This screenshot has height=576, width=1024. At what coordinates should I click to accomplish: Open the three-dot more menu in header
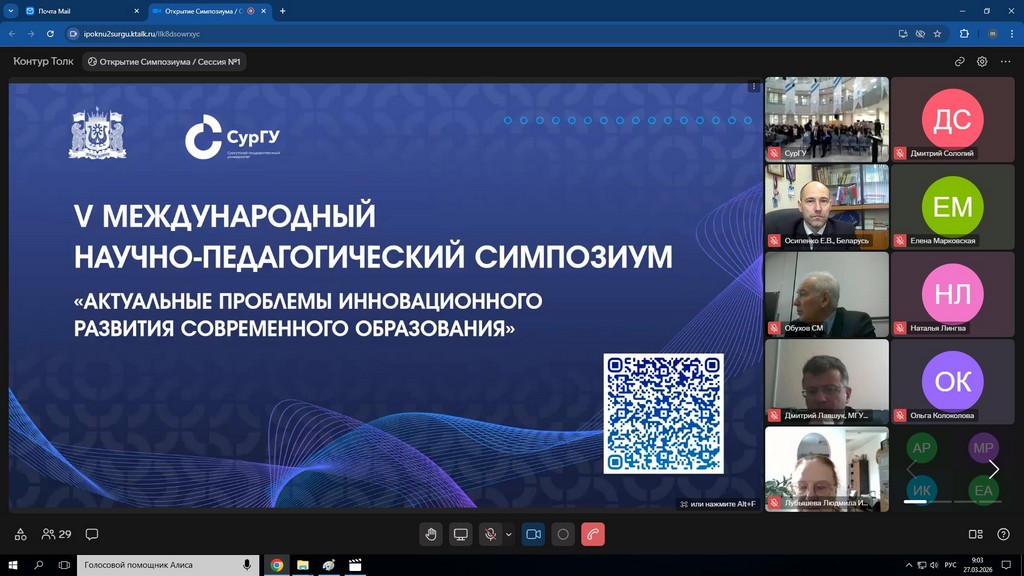click(x=1005, y=61)
